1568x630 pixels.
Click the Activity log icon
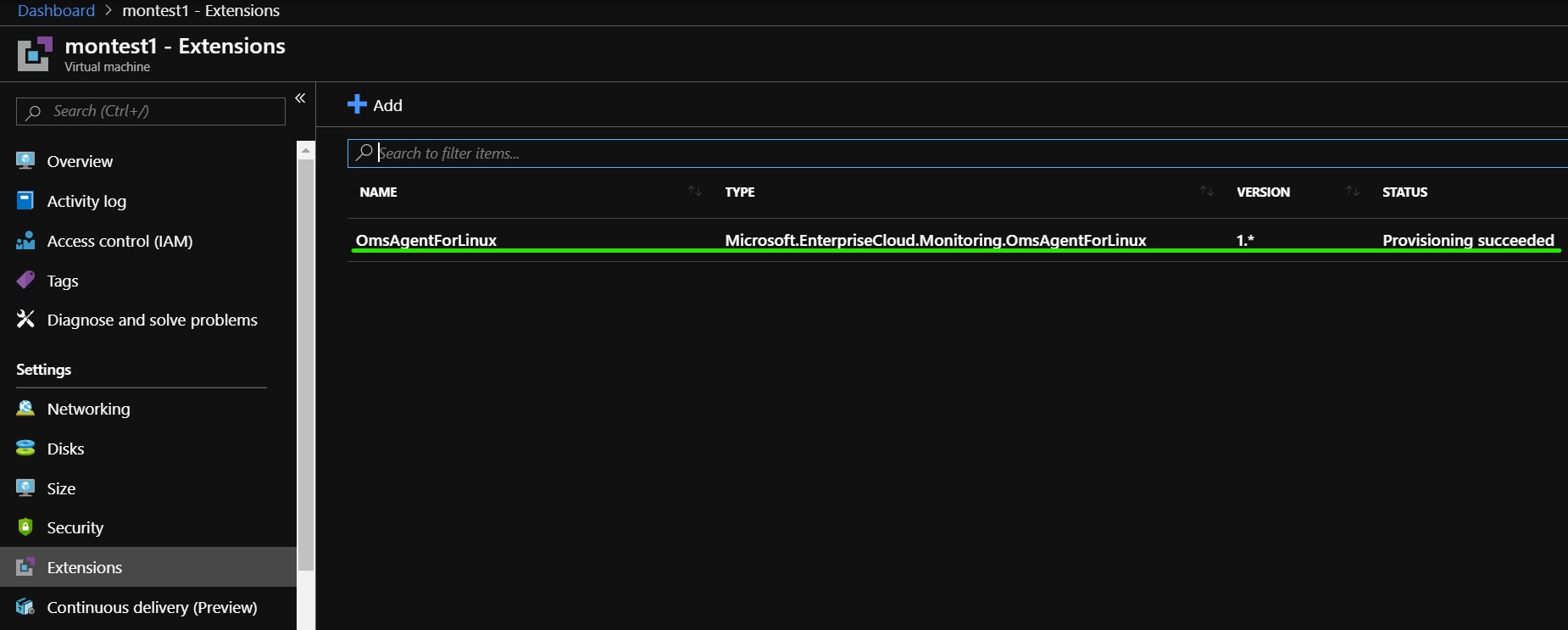(25, 200)
